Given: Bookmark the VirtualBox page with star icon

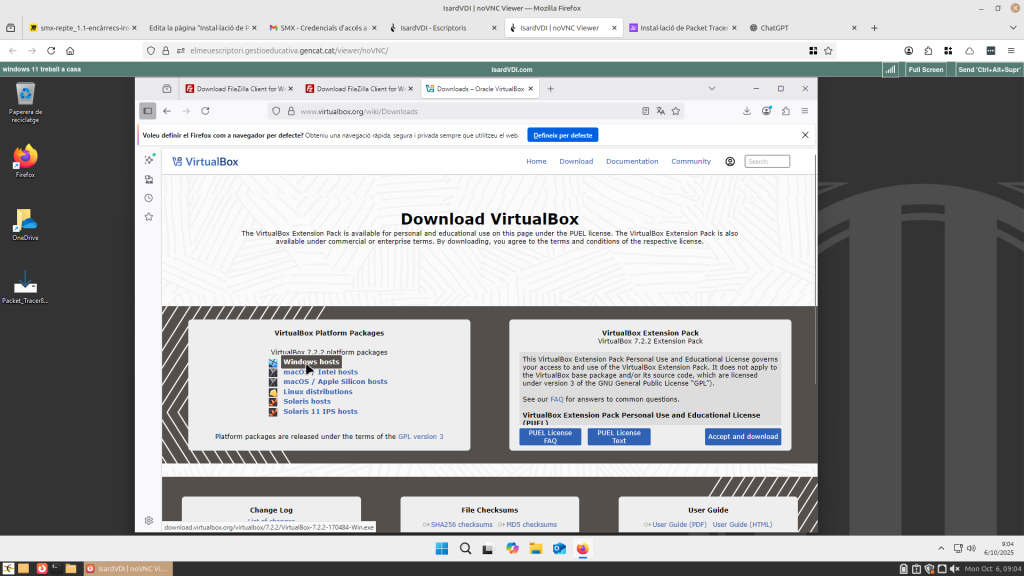Looking at the screenshot, I should (676, 111).
